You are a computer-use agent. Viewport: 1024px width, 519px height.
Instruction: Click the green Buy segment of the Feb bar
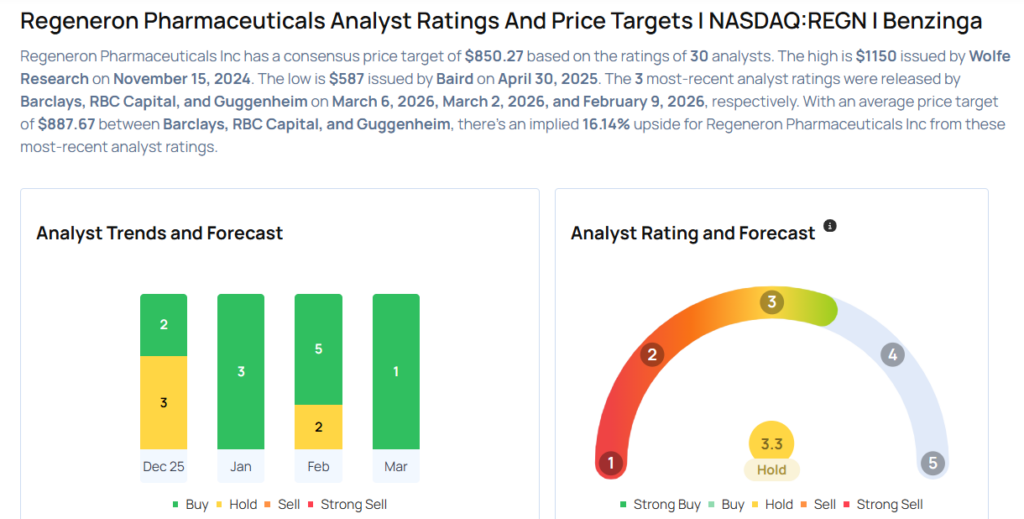click(x=318, y=349)
